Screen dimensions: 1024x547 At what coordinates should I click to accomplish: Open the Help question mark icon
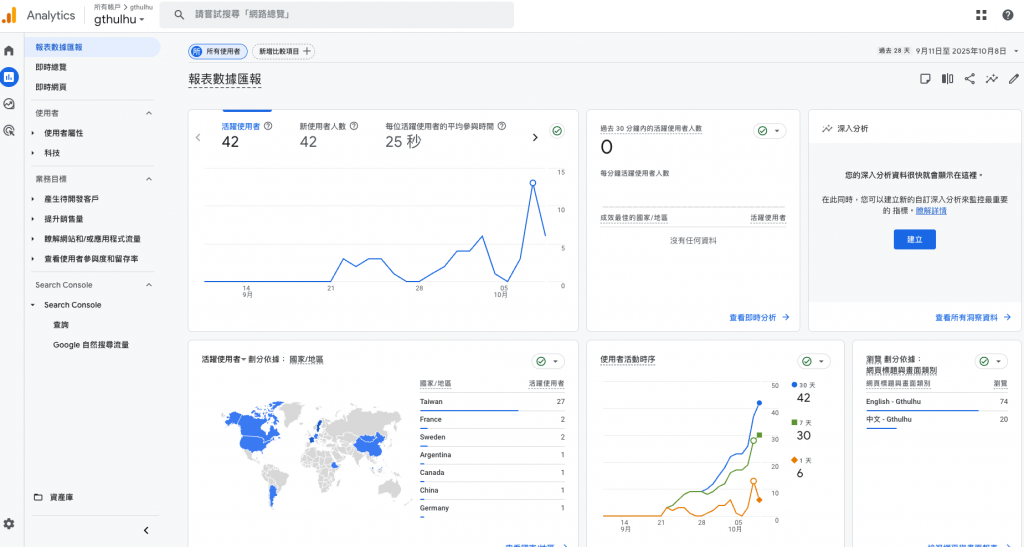tap(1007, 15)
